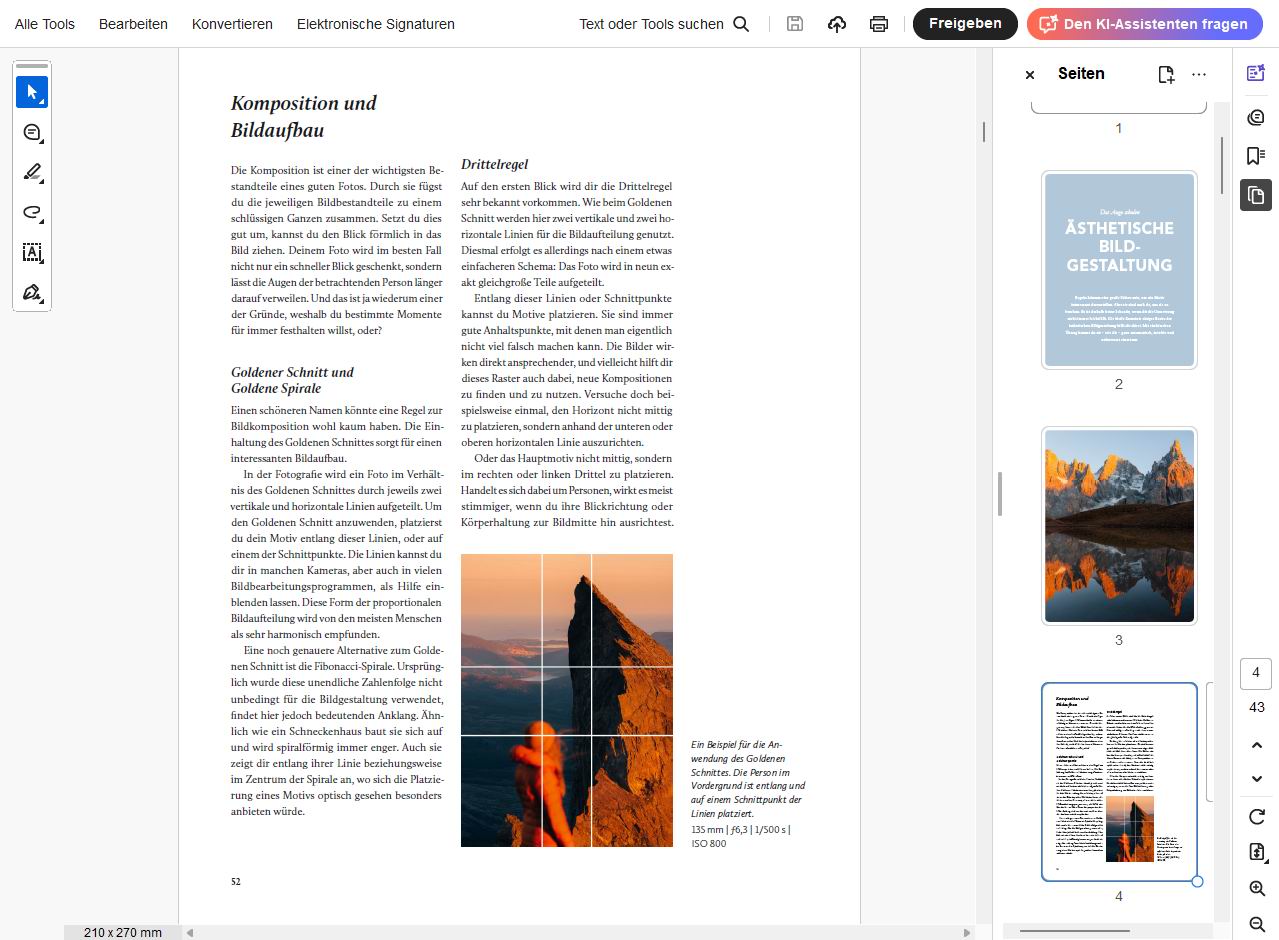Click the thumbnail panel vertical scrollbar
Image resolution: width=1279 pixels, height=940 pixels.
(1222, 165)
